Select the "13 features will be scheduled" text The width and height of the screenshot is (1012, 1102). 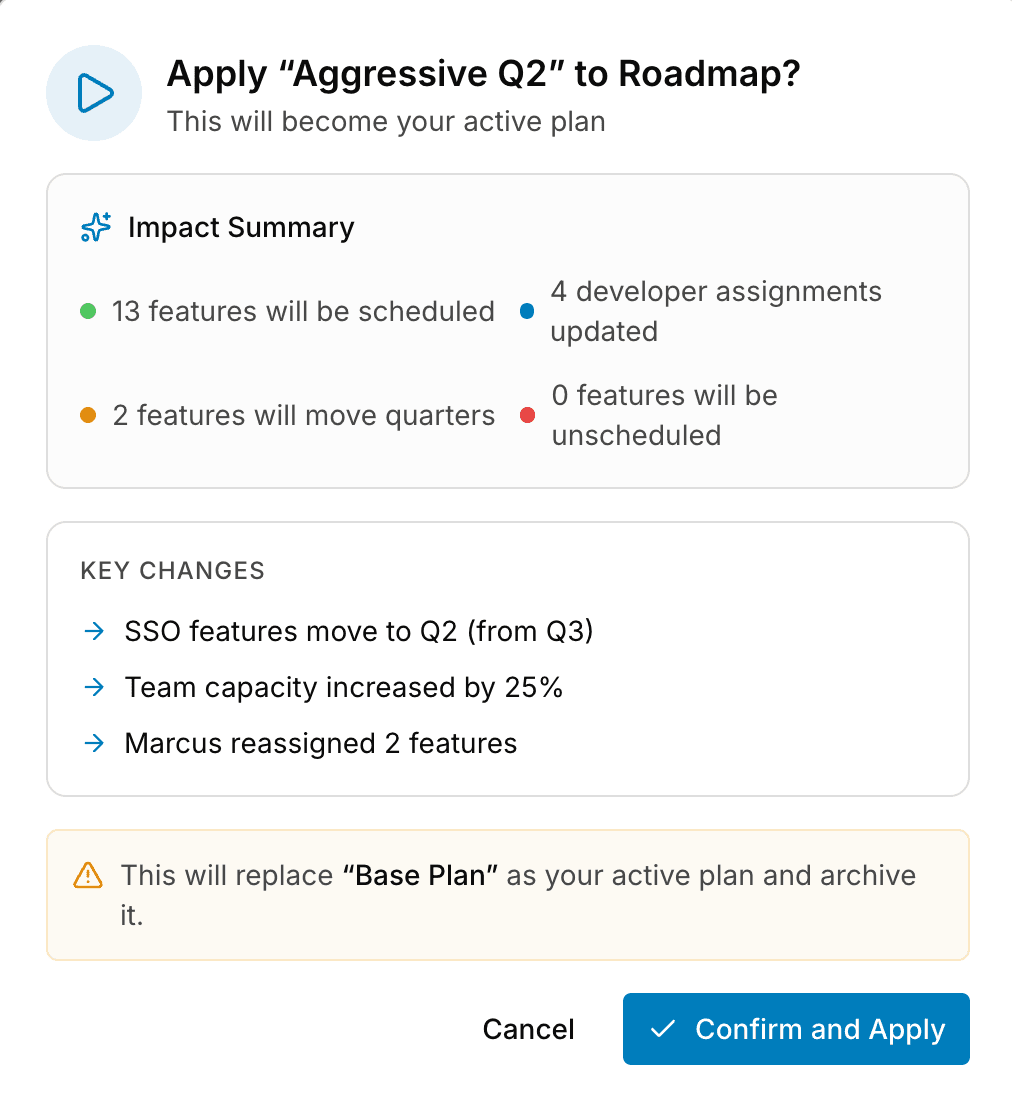click(304, 311)
